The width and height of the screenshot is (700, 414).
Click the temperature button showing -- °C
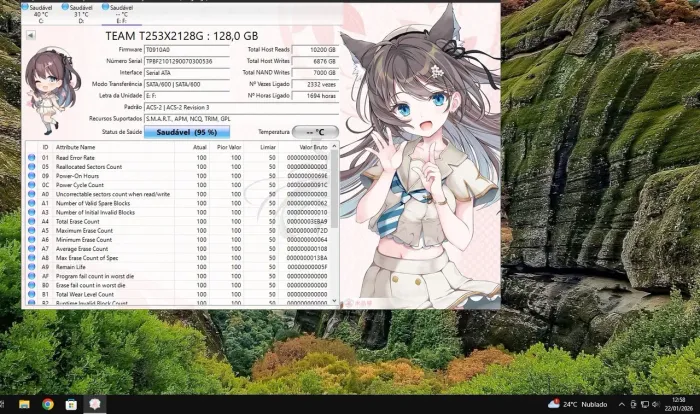coord(315,132)
